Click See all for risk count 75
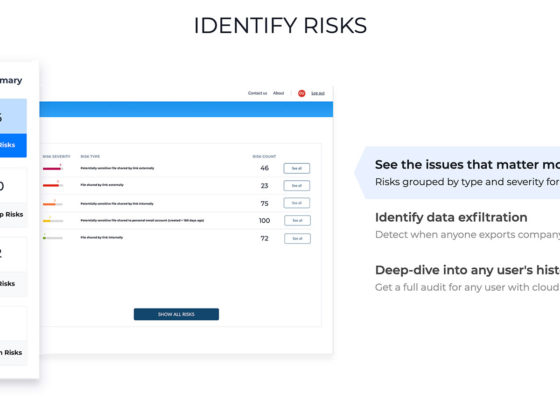The image size is (560, 420). point(297,203)
